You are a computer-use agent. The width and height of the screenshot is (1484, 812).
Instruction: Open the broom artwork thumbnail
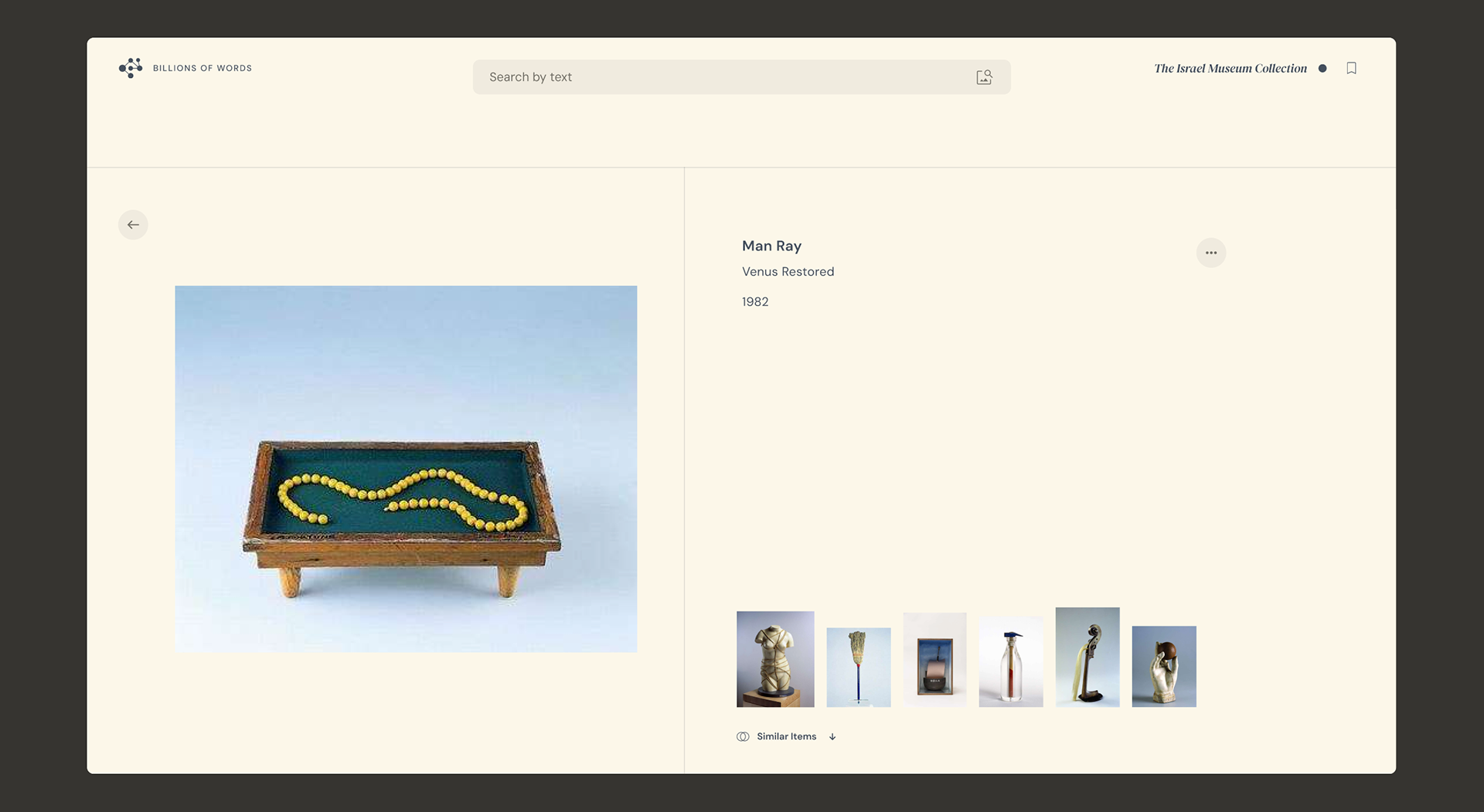click(x=858, y=667)
